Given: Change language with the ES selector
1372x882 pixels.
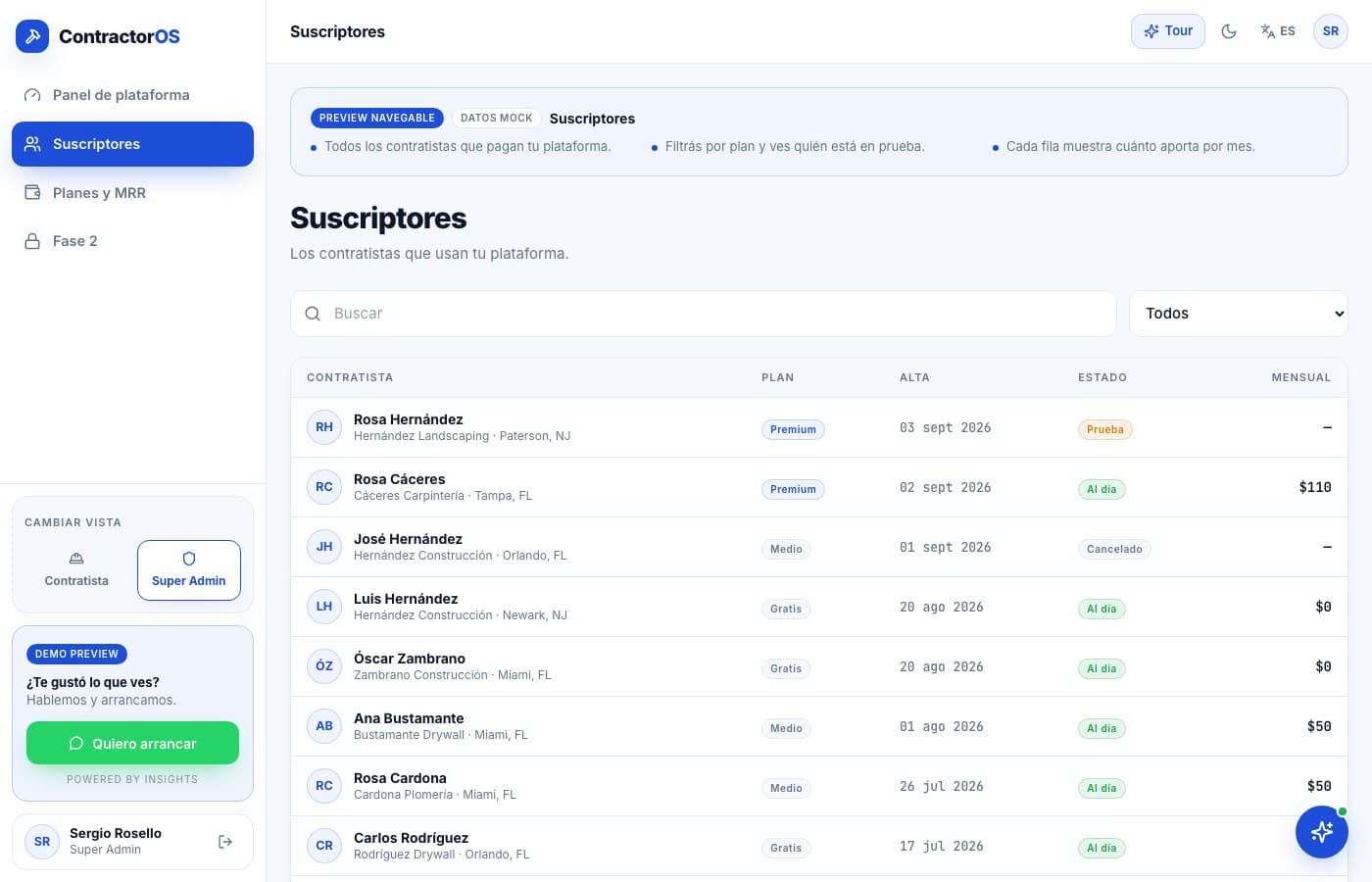Looking at the screenshot, I should (x=1278, y=31).
